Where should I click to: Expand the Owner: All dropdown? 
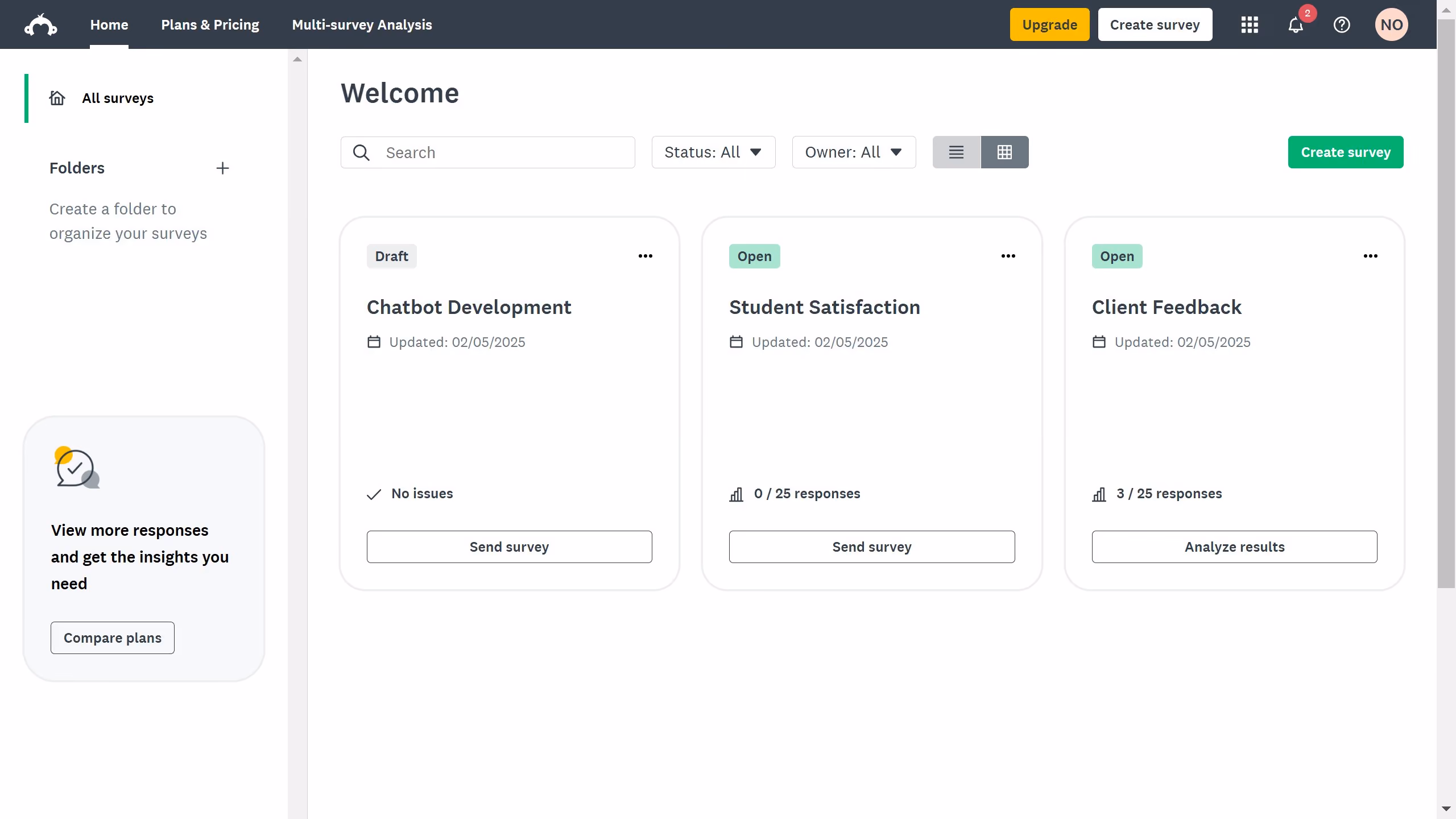point(854,152)
